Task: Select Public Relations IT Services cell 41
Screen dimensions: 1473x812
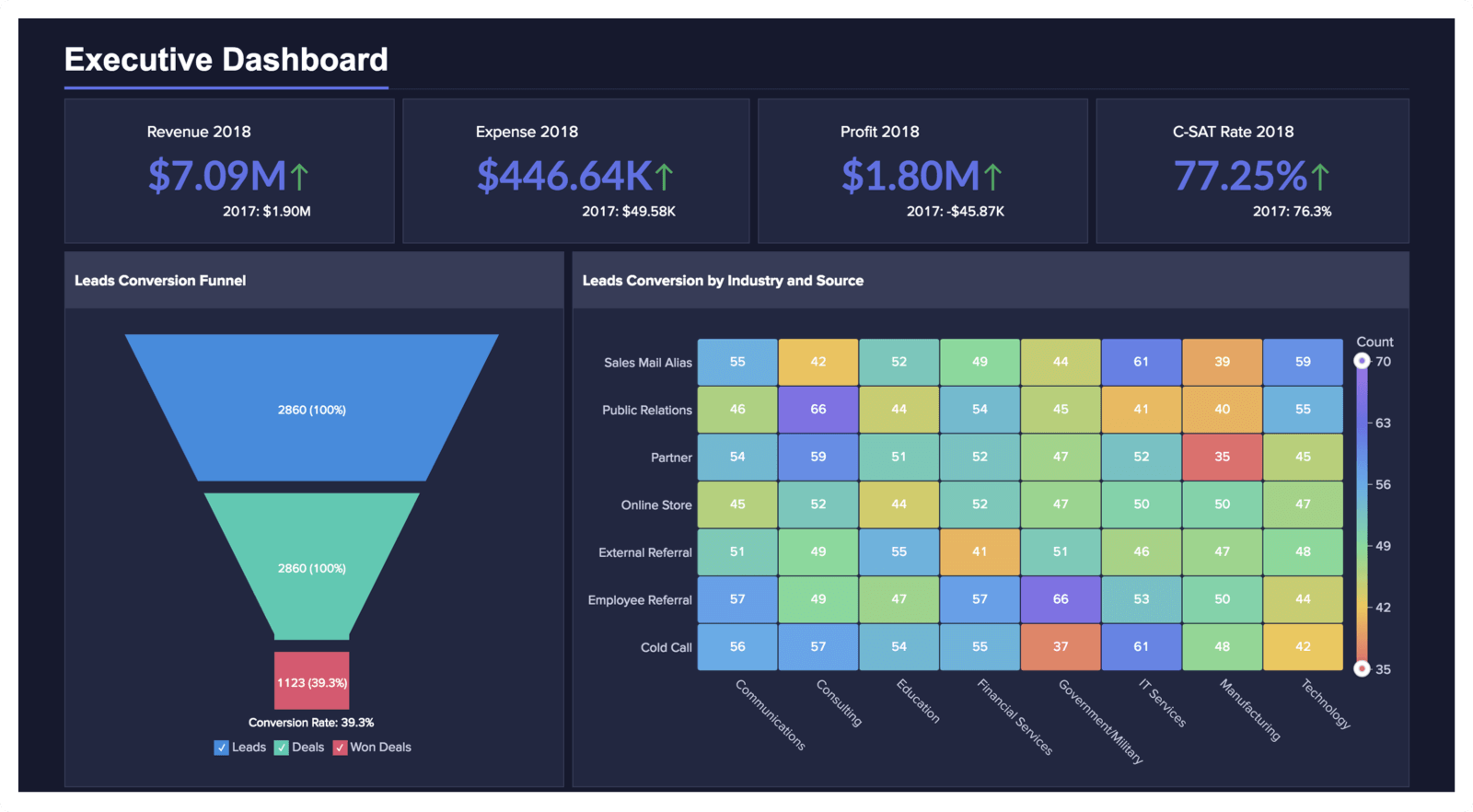Action: point(1142,410)
